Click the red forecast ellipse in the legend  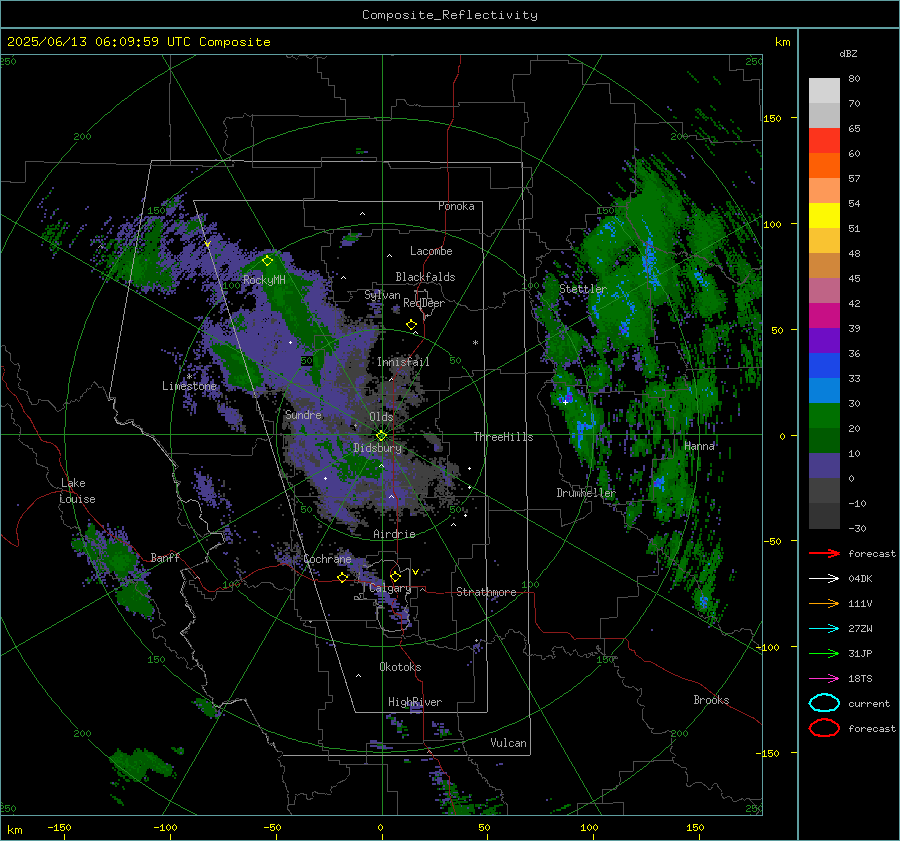tap(824, 728)
